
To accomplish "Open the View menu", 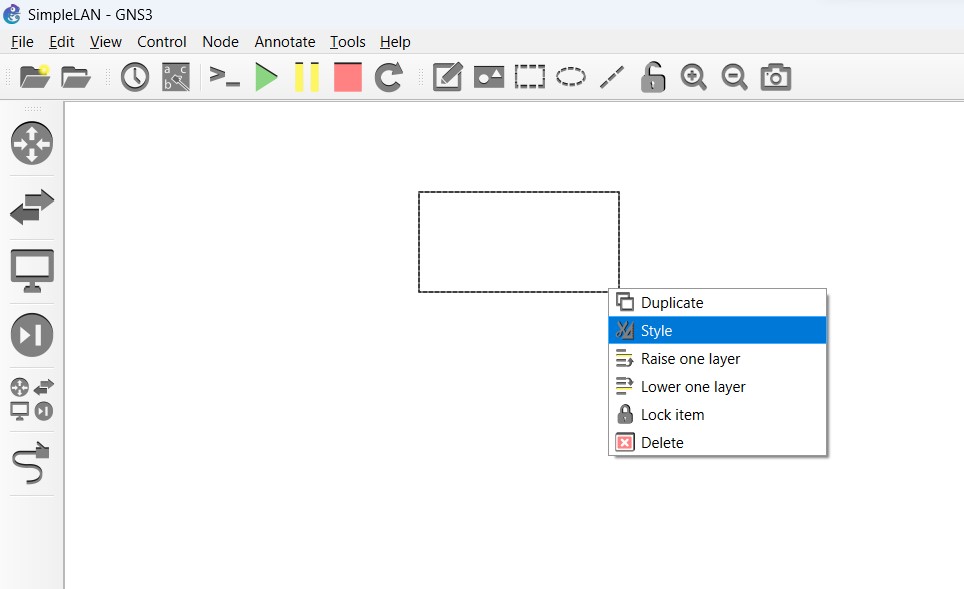I will [x=106, y=42].
